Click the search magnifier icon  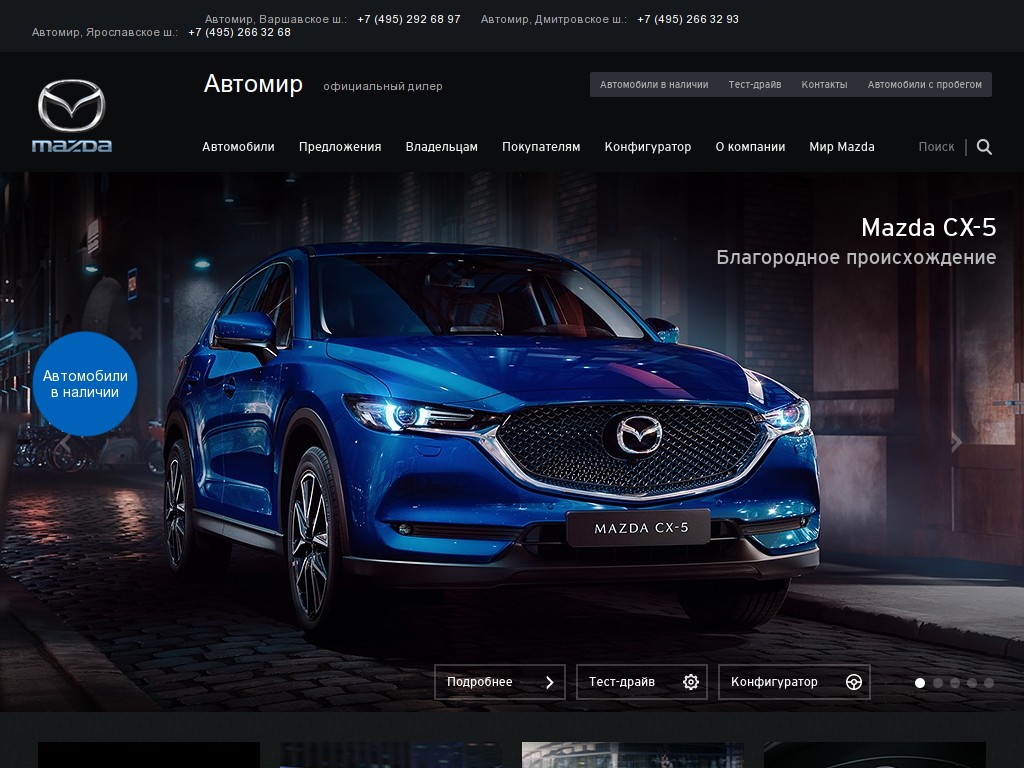pyautogui.click(x=984, y=147)
